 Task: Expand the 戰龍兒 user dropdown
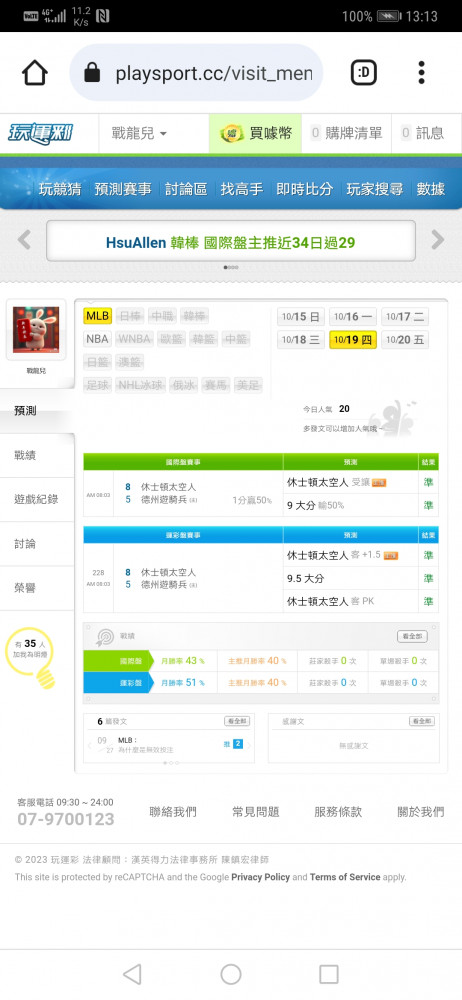pos(140,133)
